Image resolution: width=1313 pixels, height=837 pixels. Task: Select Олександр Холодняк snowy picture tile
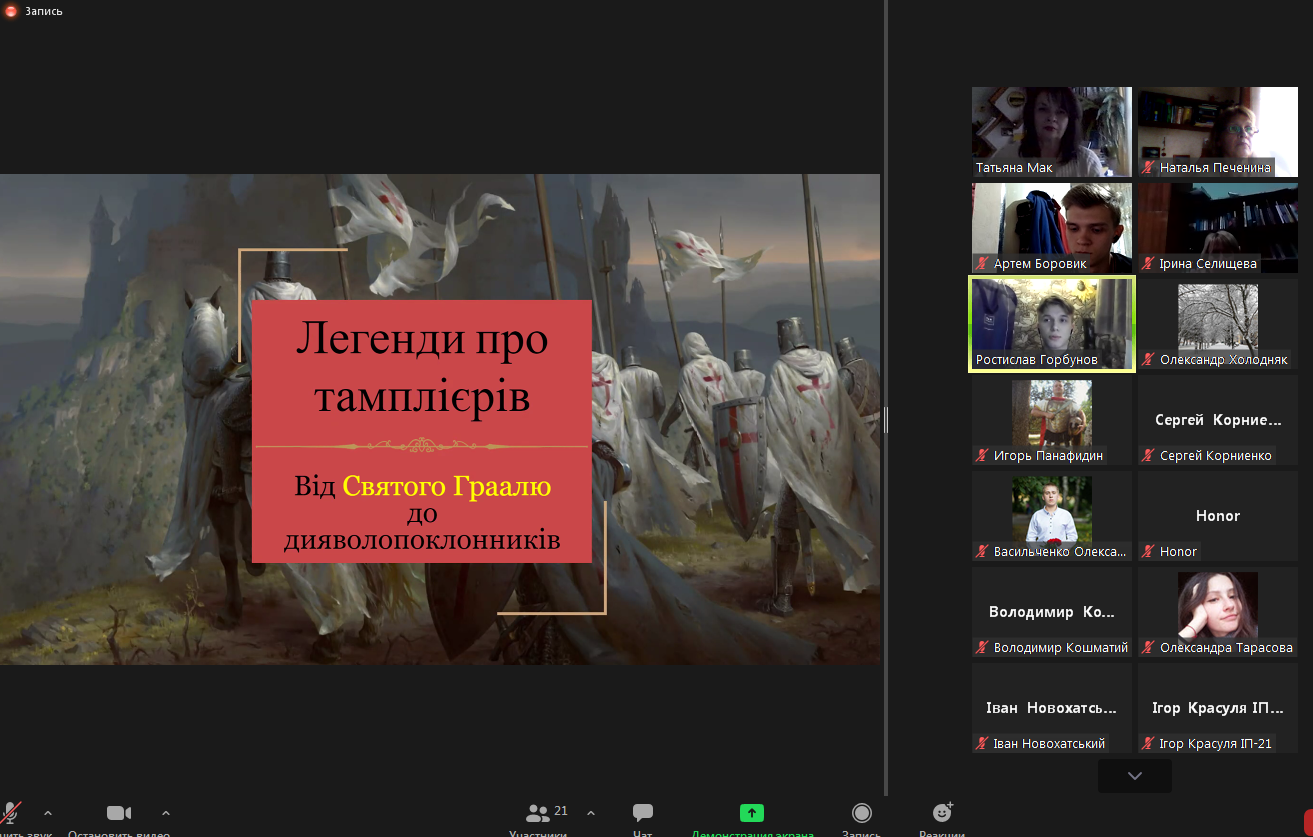pyautogui.click(x=1218, y=324)
